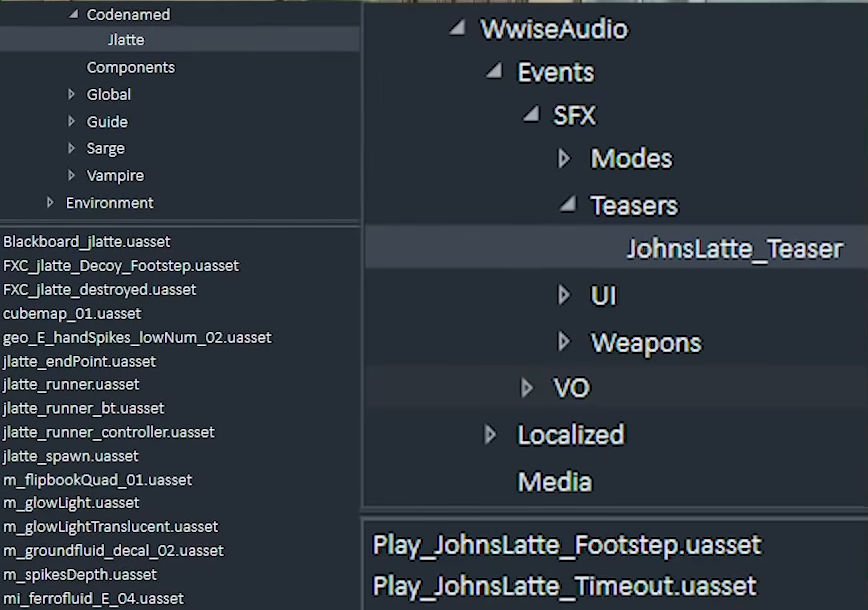The height and width of the screenshot is (610, 868).
Task: Open Play_JohnsLatte_Footstep.uasset file
Action: 566,545
